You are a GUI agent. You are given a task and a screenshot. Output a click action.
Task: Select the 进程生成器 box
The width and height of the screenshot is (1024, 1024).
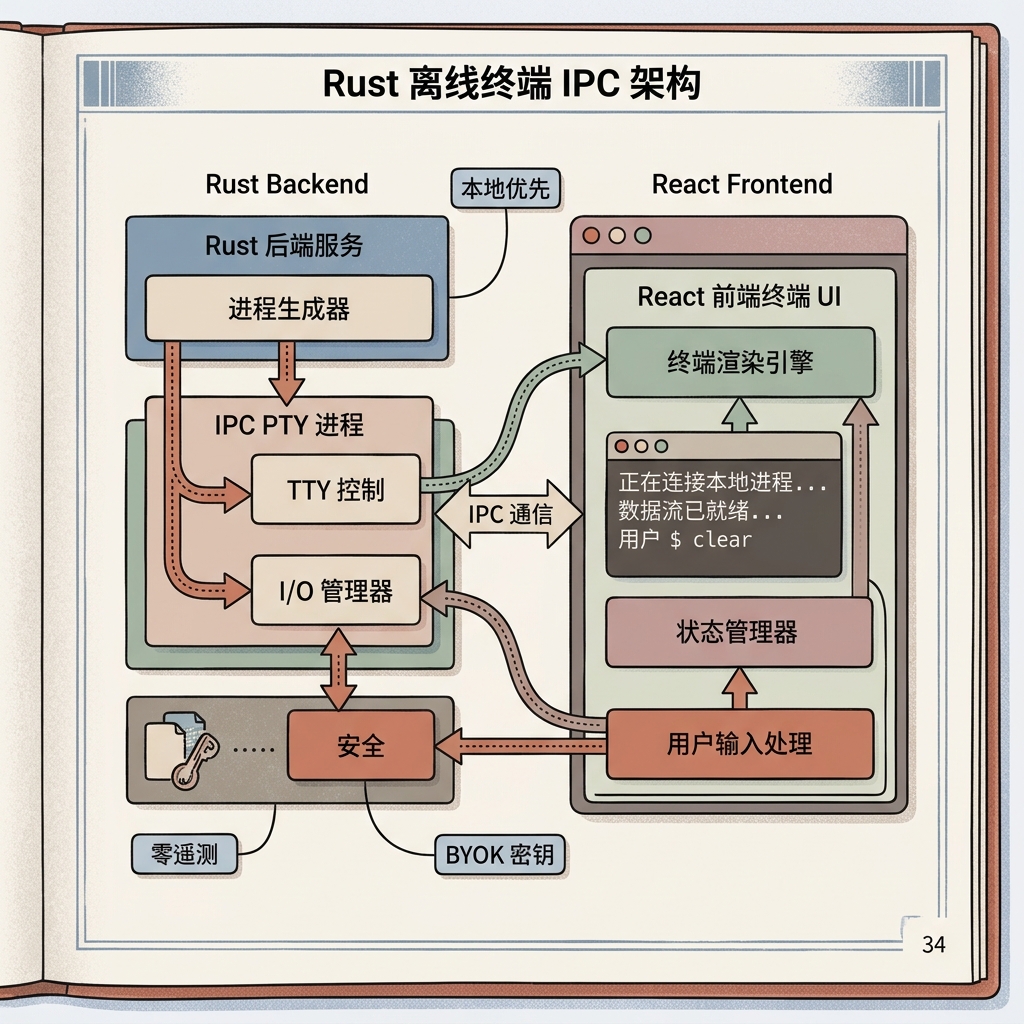click(x=289, y=308)
